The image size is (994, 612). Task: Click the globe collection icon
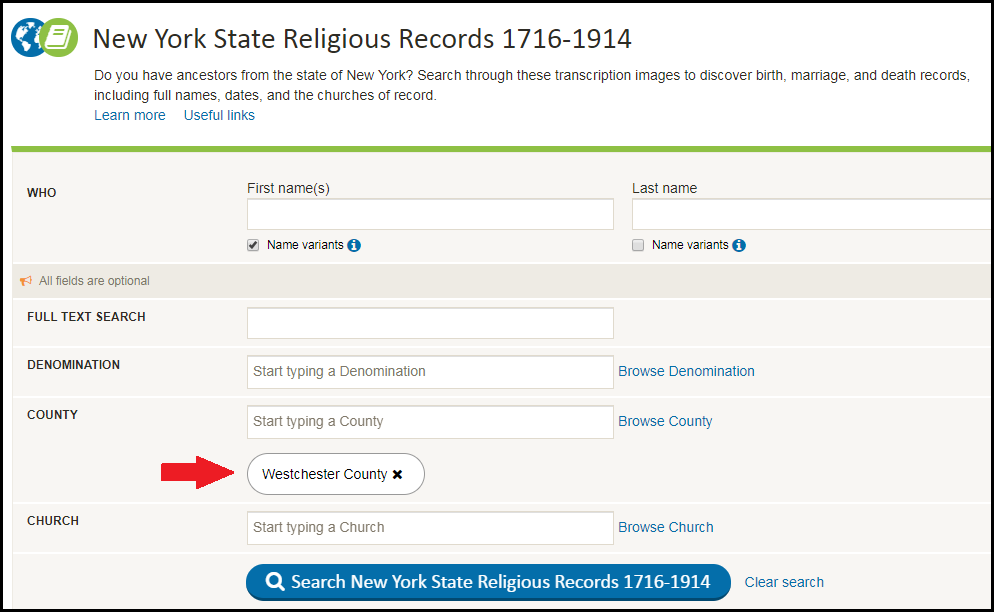click(27, 38)
